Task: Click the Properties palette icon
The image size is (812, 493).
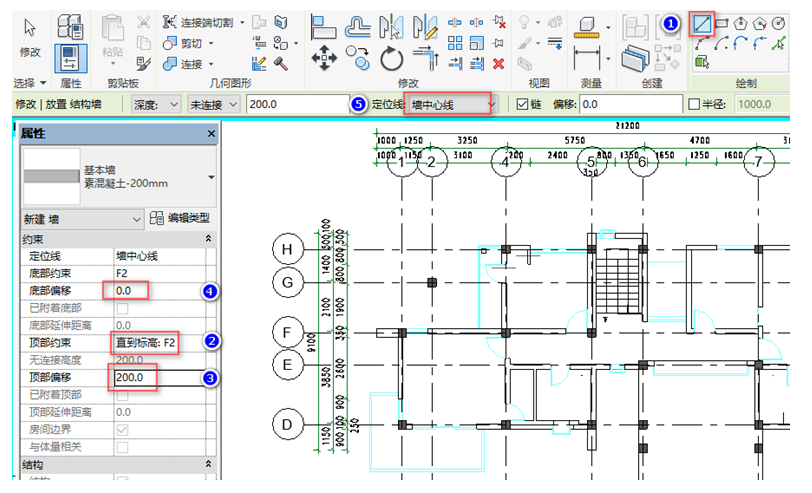Action: pos(70,59)
